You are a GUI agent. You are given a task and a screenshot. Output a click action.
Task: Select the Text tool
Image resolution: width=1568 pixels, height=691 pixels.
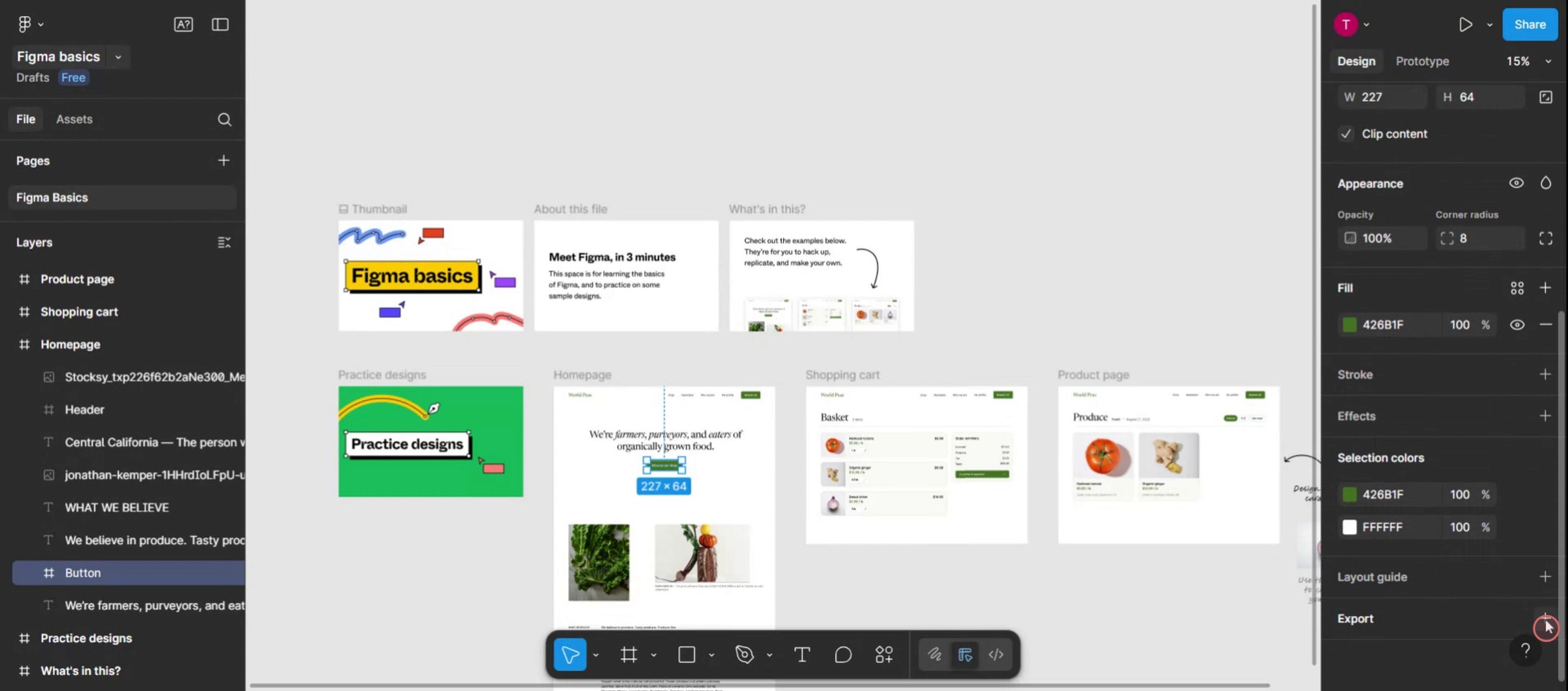click(801, 654)
